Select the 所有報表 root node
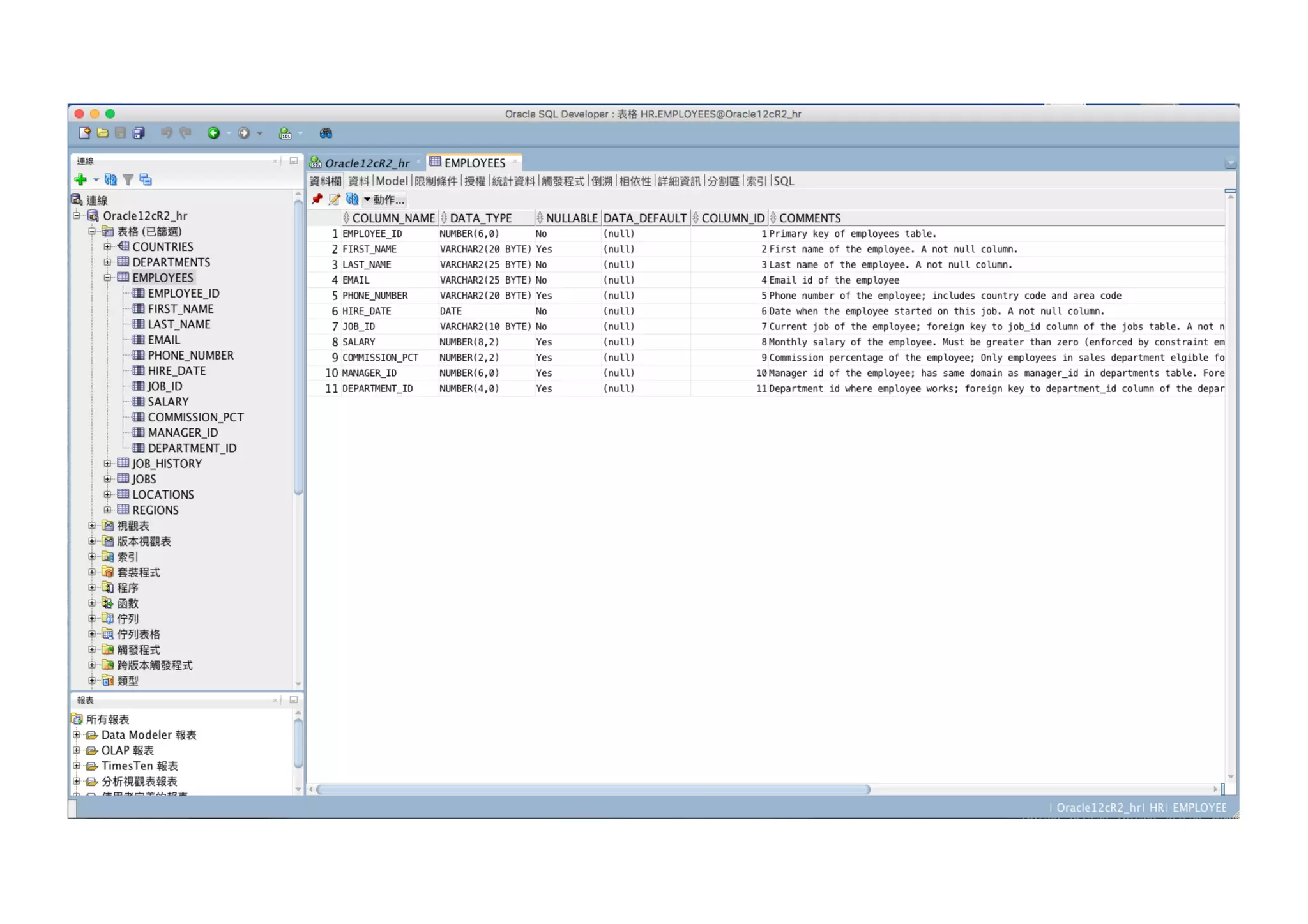Viewport: 1308px width, 924px height. (x=107, y=720)
